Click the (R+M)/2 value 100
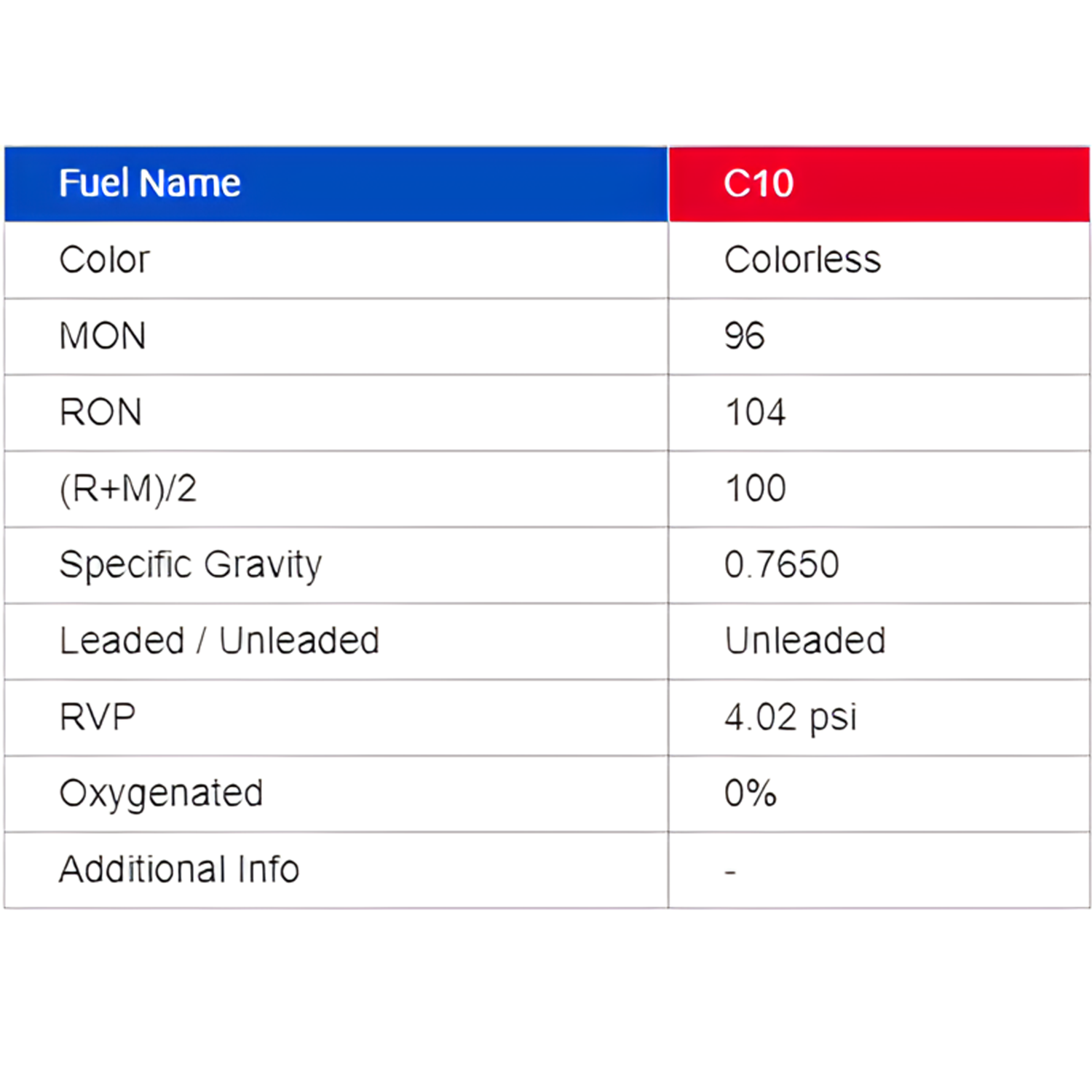1092x1092 pixels. [755, 488]
